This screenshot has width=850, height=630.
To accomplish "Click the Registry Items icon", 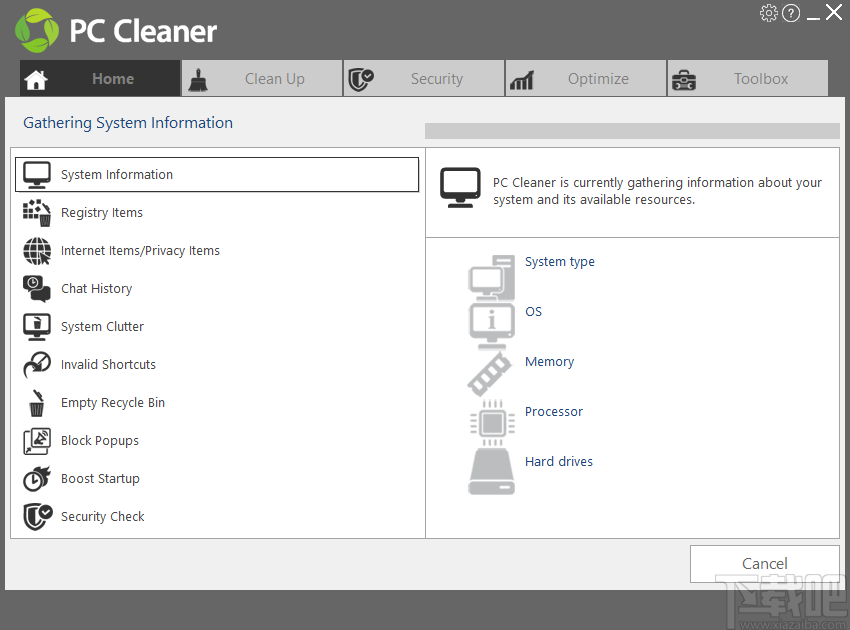I will pos(37,213).
